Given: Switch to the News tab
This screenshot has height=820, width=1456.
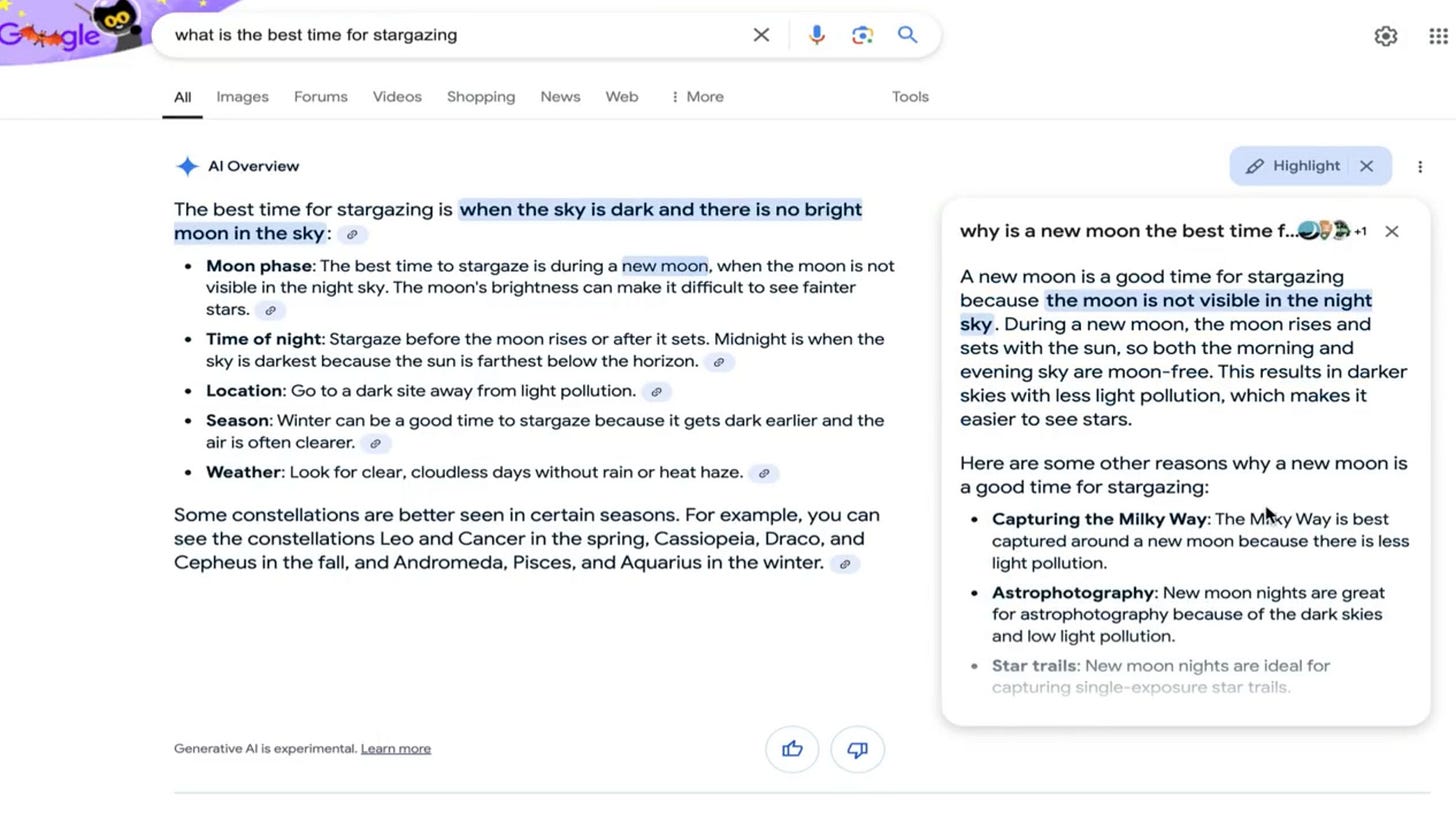Looking at the screenshot, I should tap(560, 97).
